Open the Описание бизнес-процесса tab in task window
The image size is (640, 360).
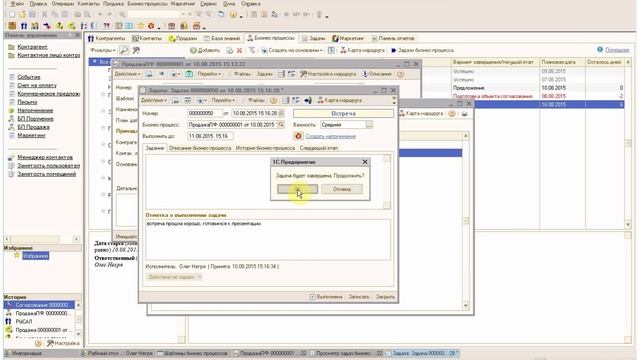coord(200,148)
